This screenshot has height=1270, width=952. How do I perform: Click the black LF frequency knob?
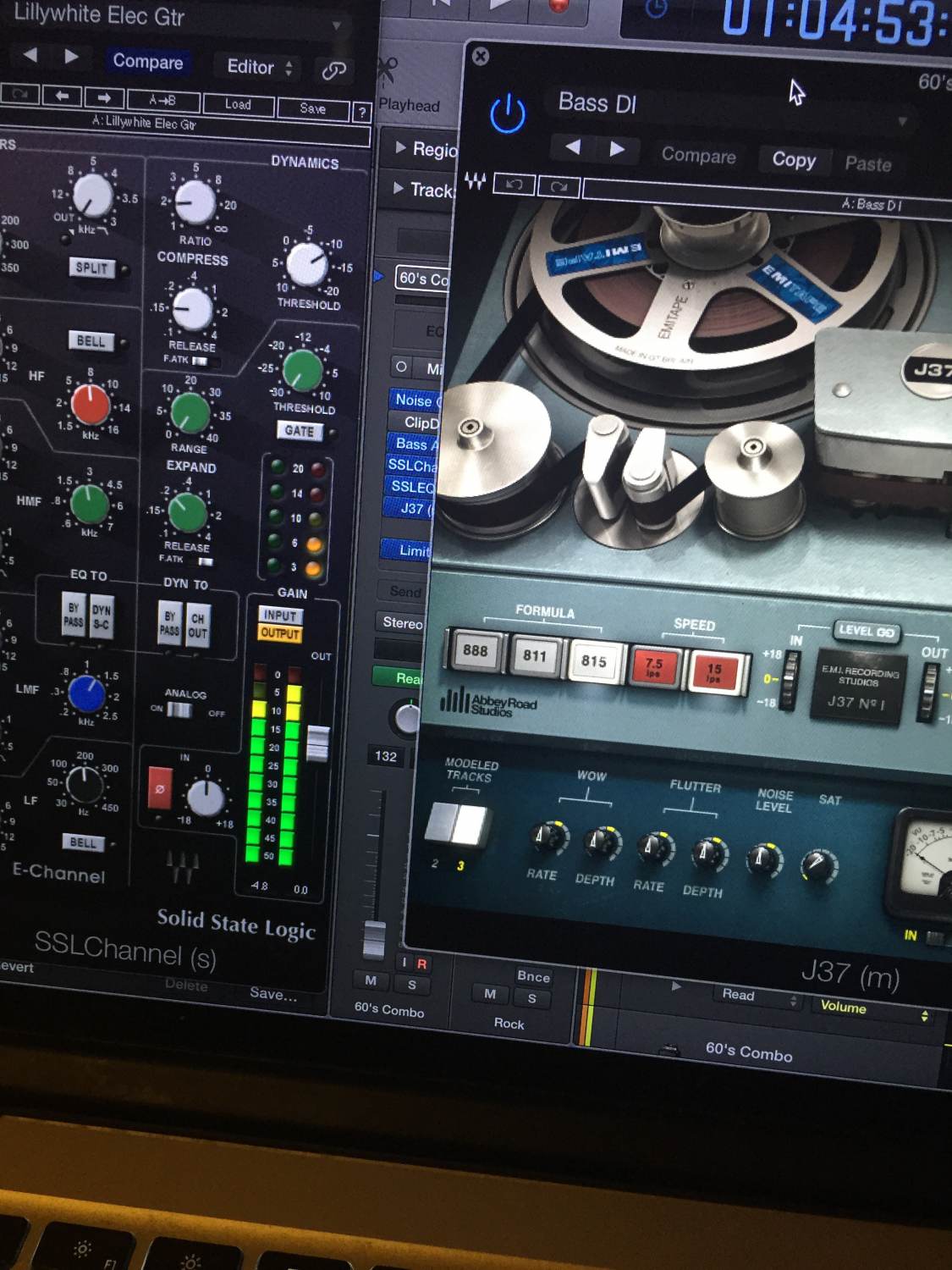point(85,785)
